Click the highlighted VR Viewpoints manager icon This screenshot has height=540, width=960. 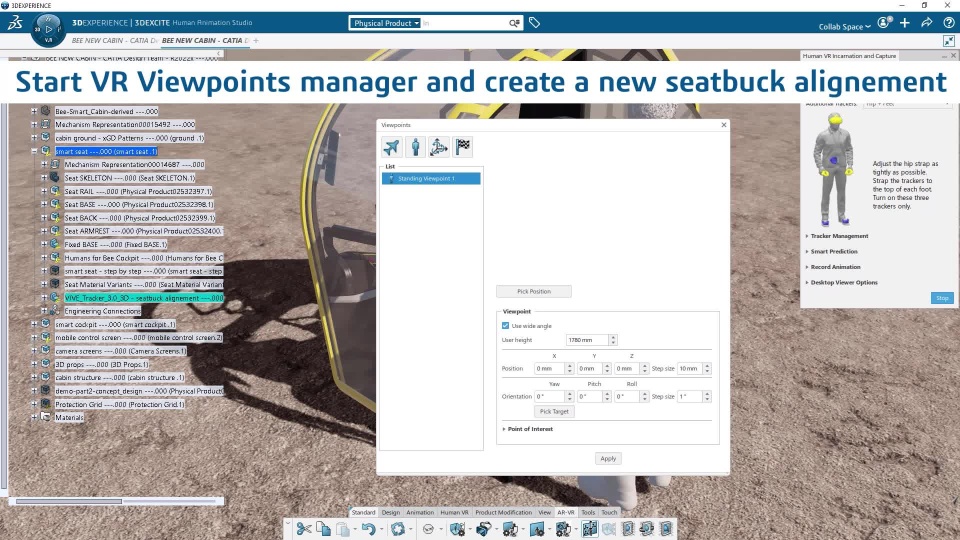(590, 529)
